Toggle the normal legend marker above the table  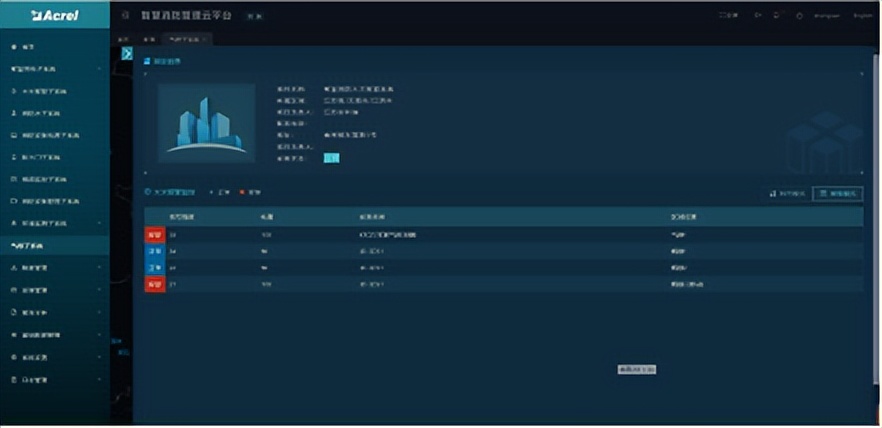pos(212,192)
